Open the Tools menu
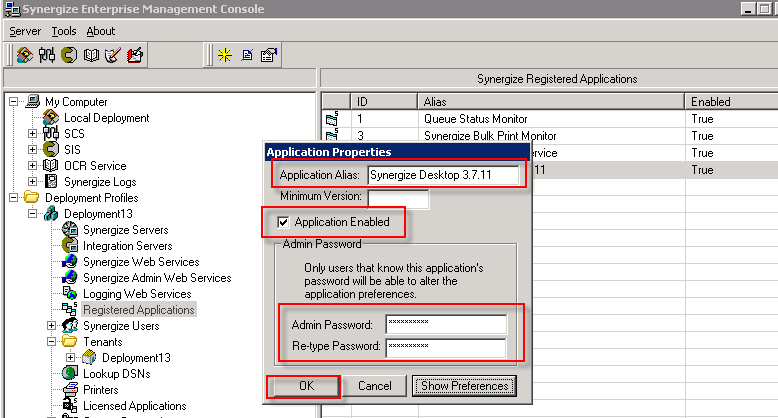The image size is (778, 418). click(64, 31)
